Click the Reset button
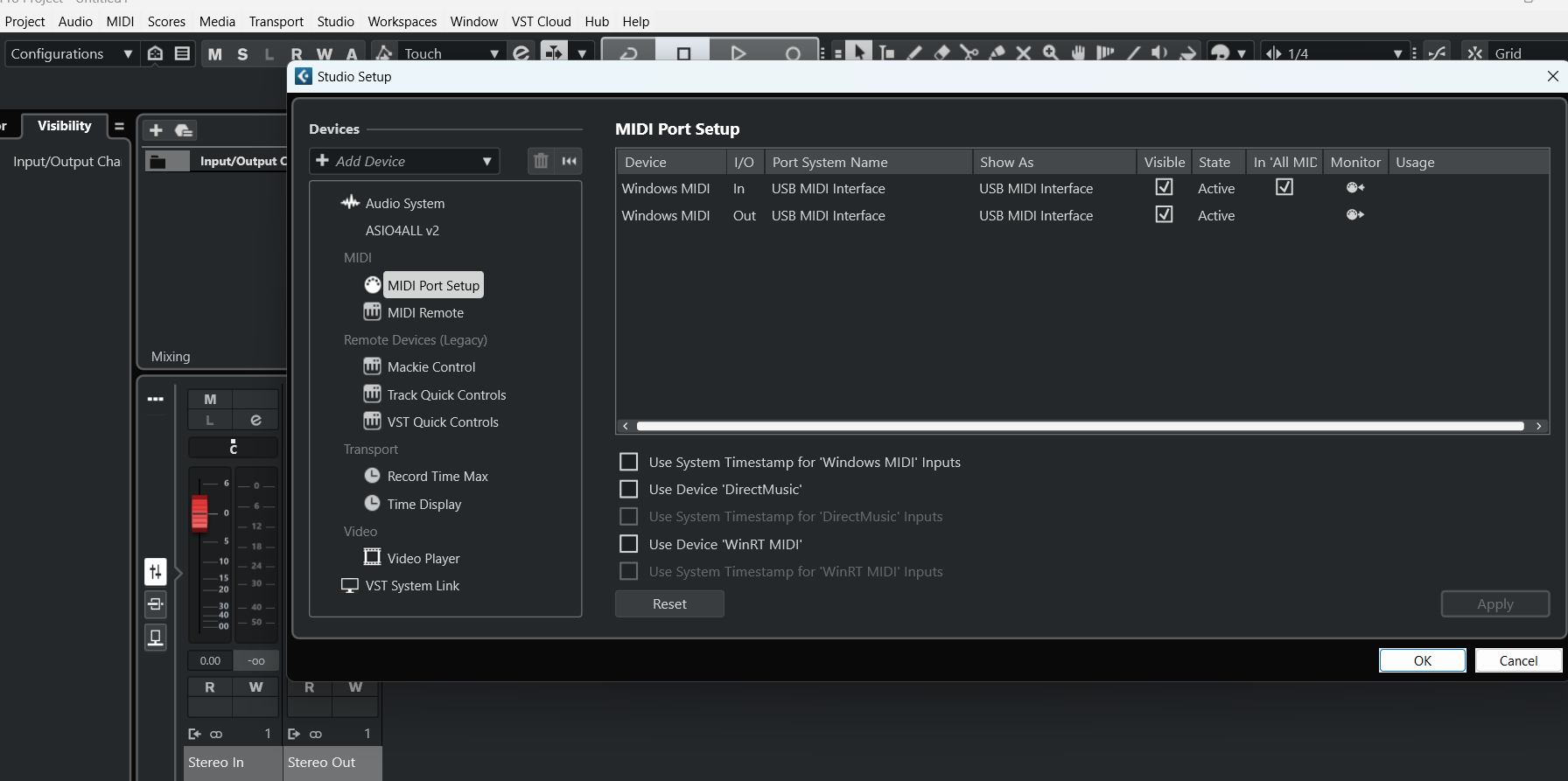The image size is (1568, 781). tap(669, 603)
